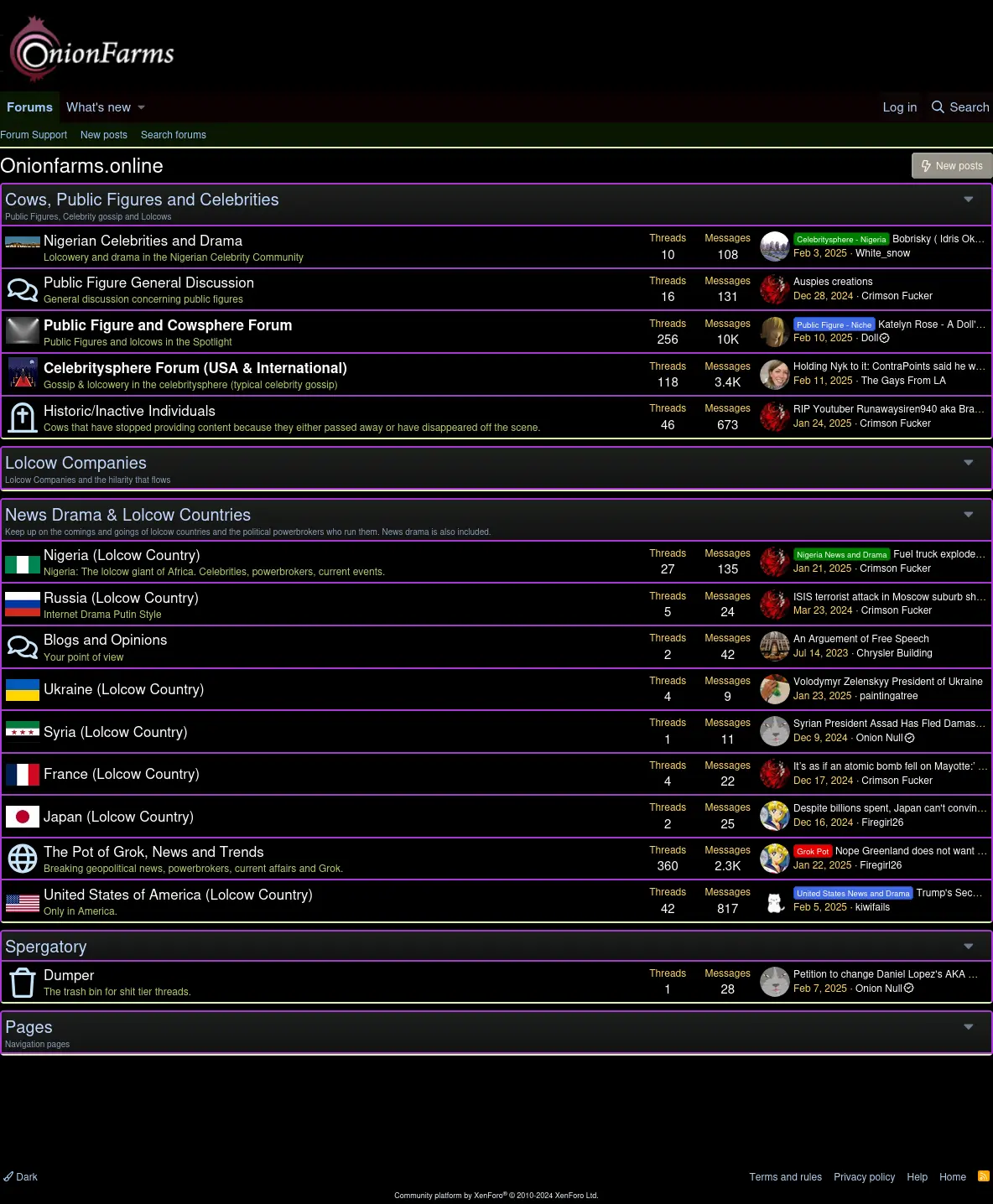Open the Crimson Fucker avatar beside Auspies creations
This screenshot has width=993, height=1204.
point(775,288)
